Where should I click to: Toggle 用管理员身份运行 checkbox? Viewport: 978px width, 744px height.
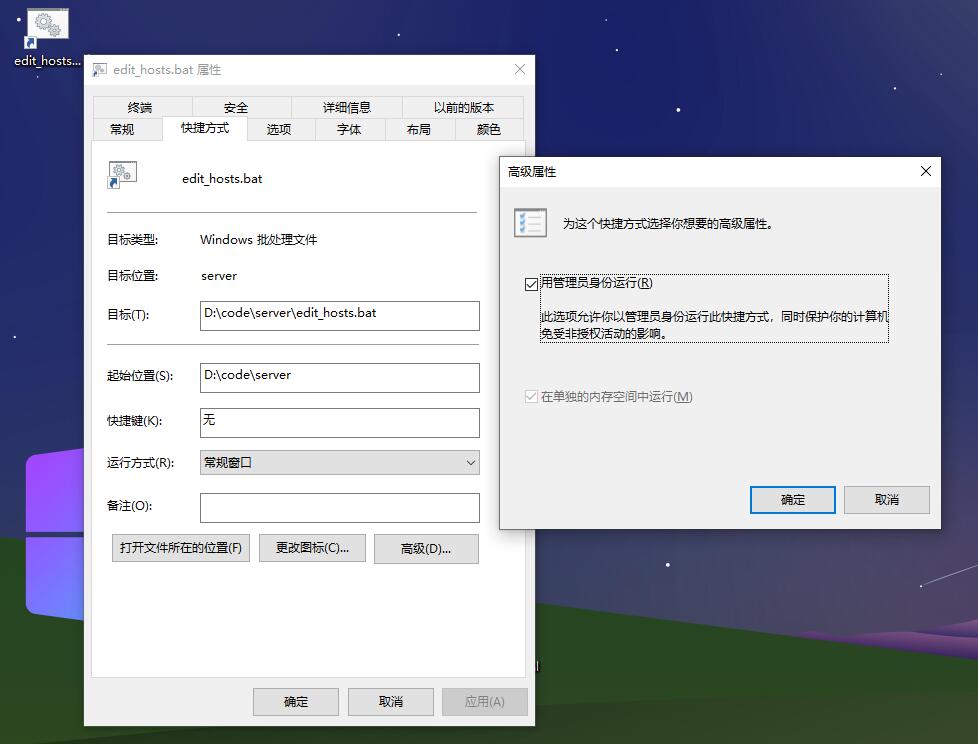[x=531, y=284]
